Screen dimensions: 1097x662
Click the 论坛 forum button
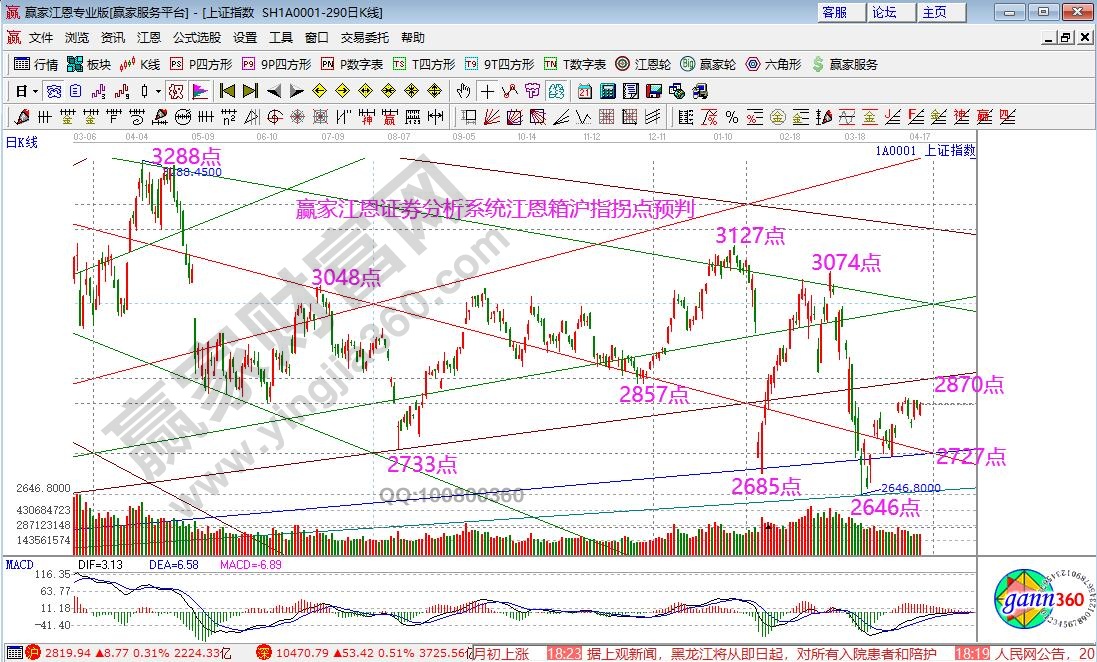884,12
